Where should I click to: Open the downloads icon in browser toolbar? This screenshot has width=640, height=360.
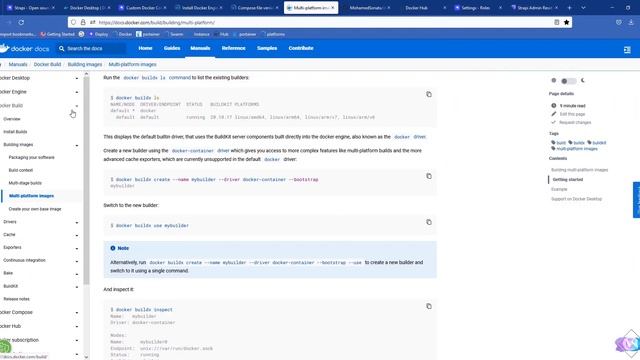tap(631, 22)
